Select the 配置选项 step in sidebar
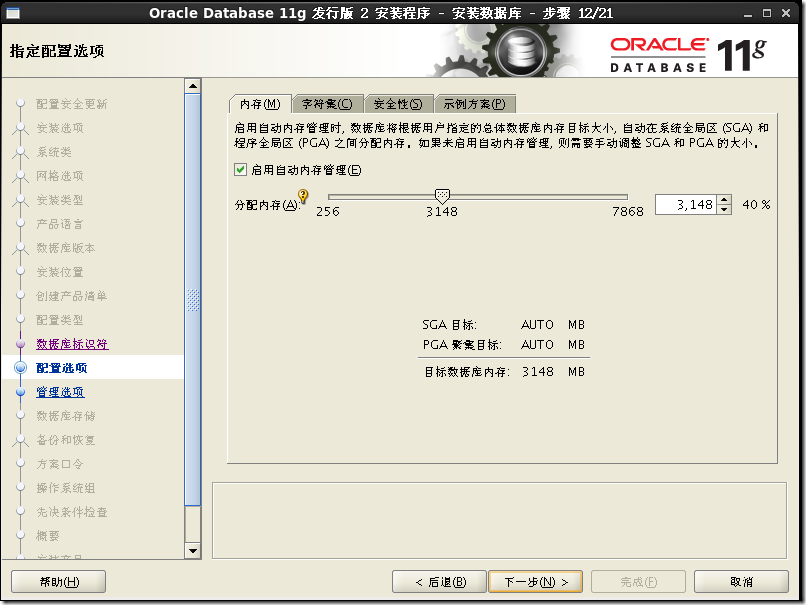806x605 pixels. coord(62,368)
